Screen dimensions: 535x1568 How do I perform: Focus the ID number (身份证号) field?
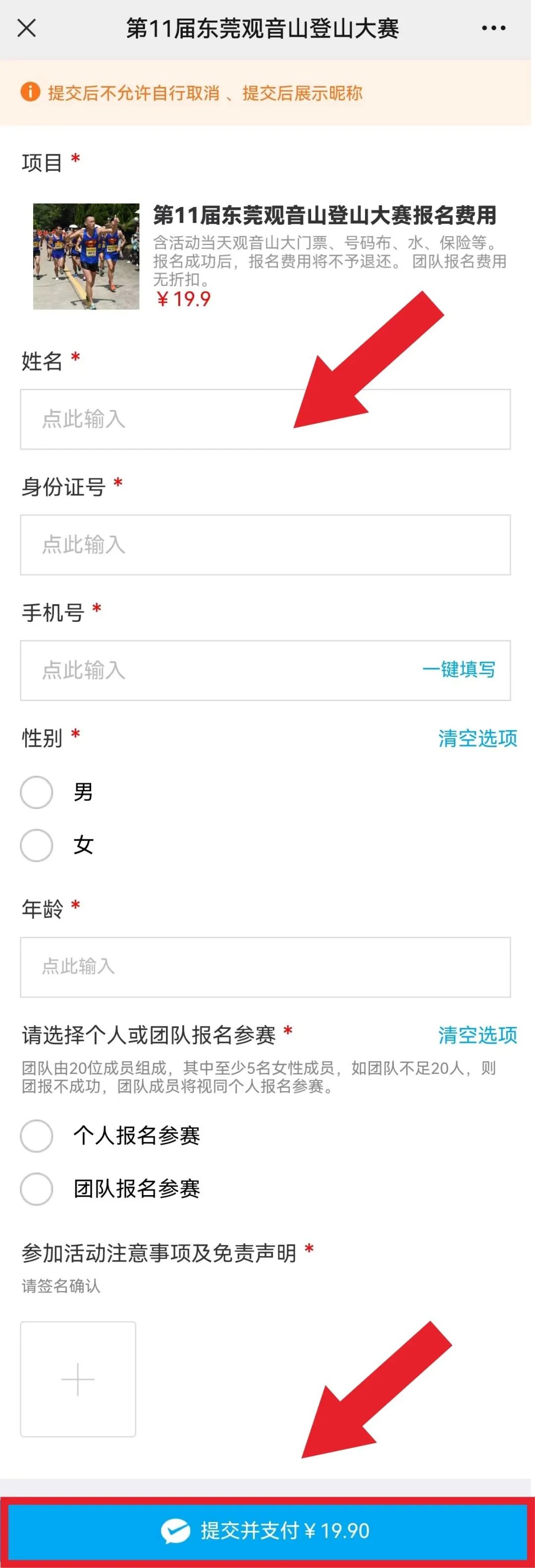point(265,545)
